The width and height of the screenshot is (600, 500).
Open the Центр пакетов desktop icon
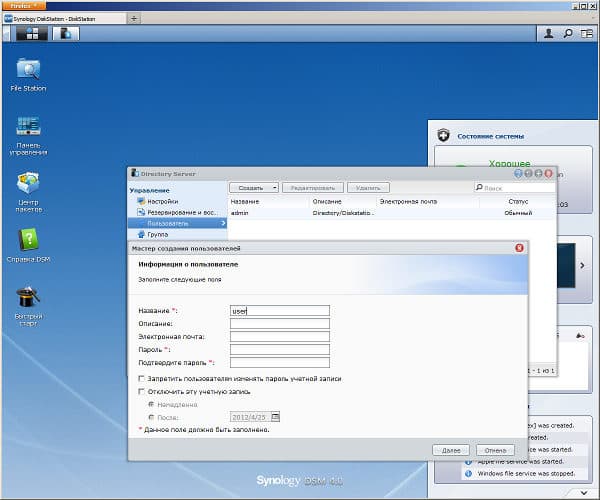pyautogui.click(x=28, y=192)
